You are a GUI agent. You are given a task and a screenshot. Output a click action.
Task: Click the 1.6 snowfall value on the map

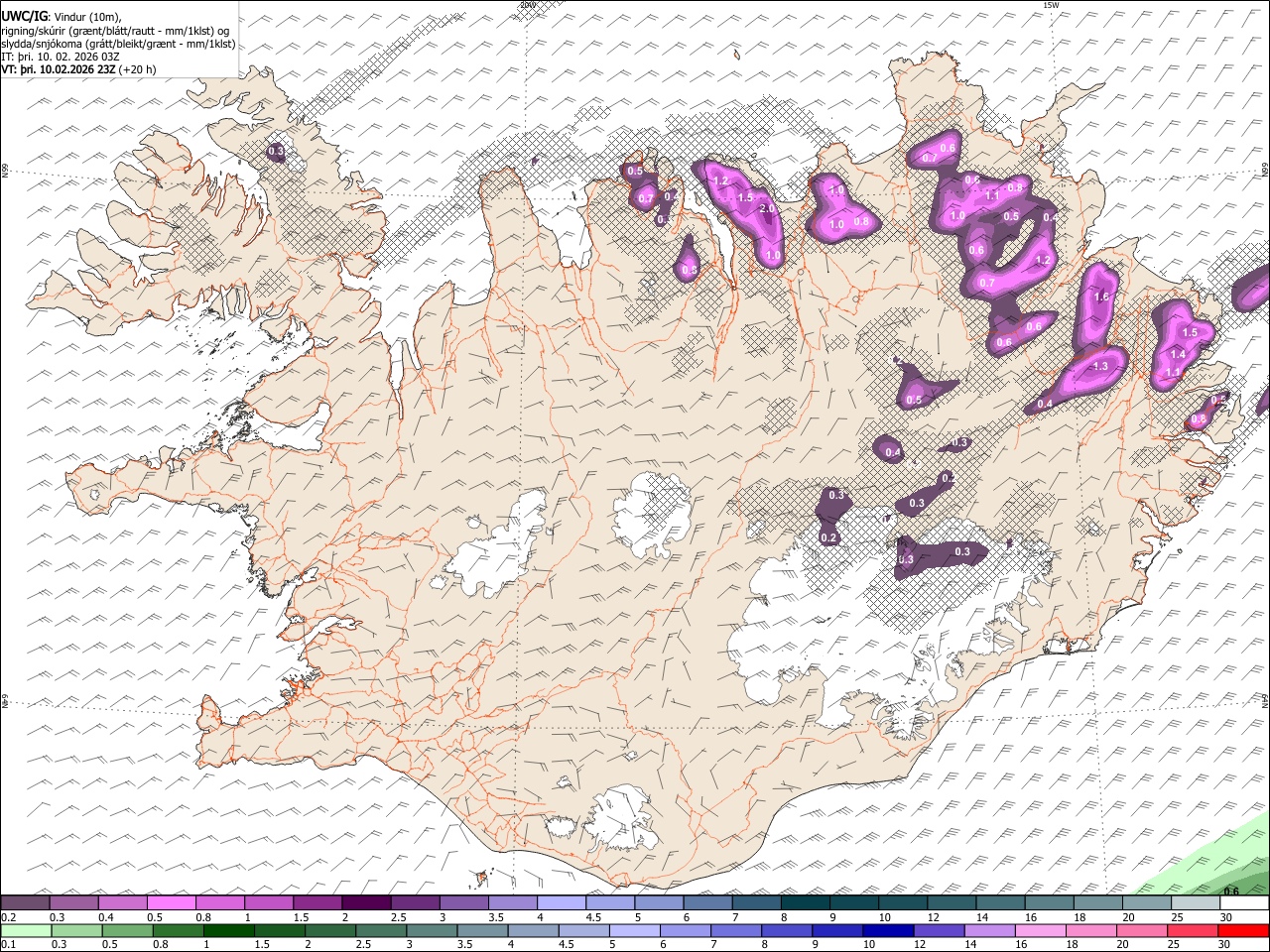1100,297
